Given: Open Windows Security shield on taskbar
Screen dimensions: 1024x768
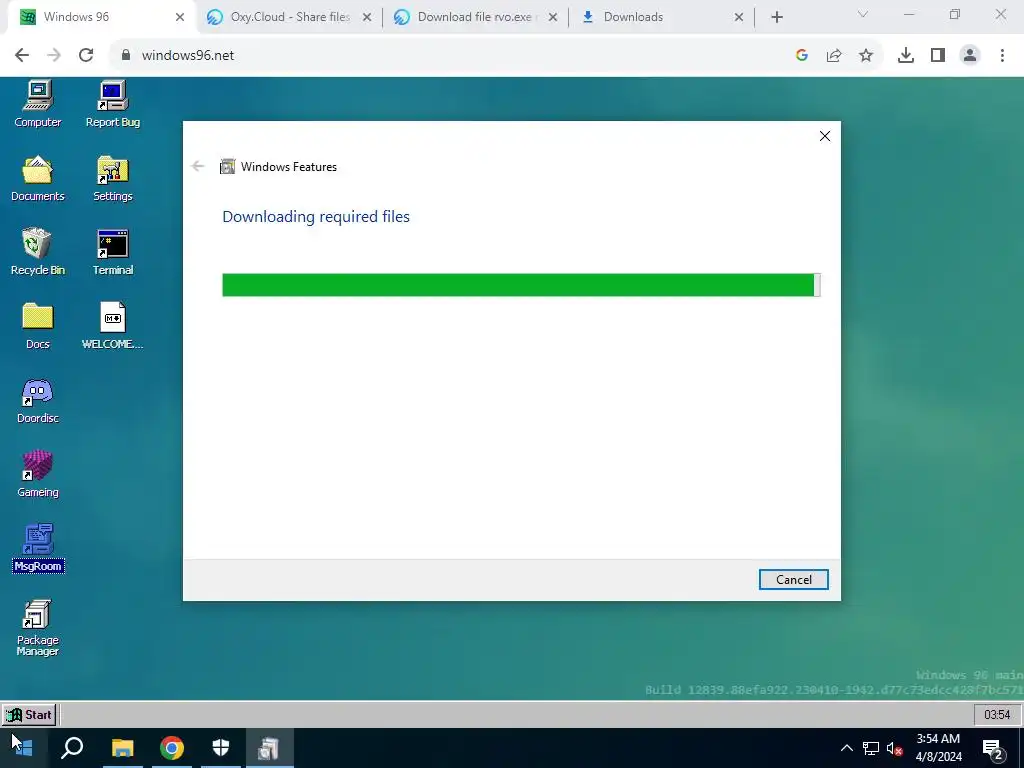Looking at the screenshot, I should point(221,748).
